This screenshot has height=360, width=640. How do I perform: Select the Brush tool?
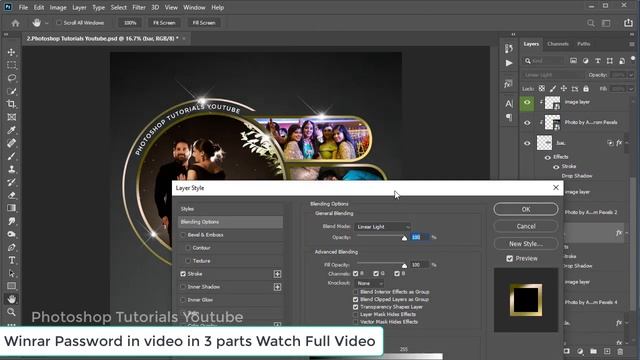coord(11,156)
